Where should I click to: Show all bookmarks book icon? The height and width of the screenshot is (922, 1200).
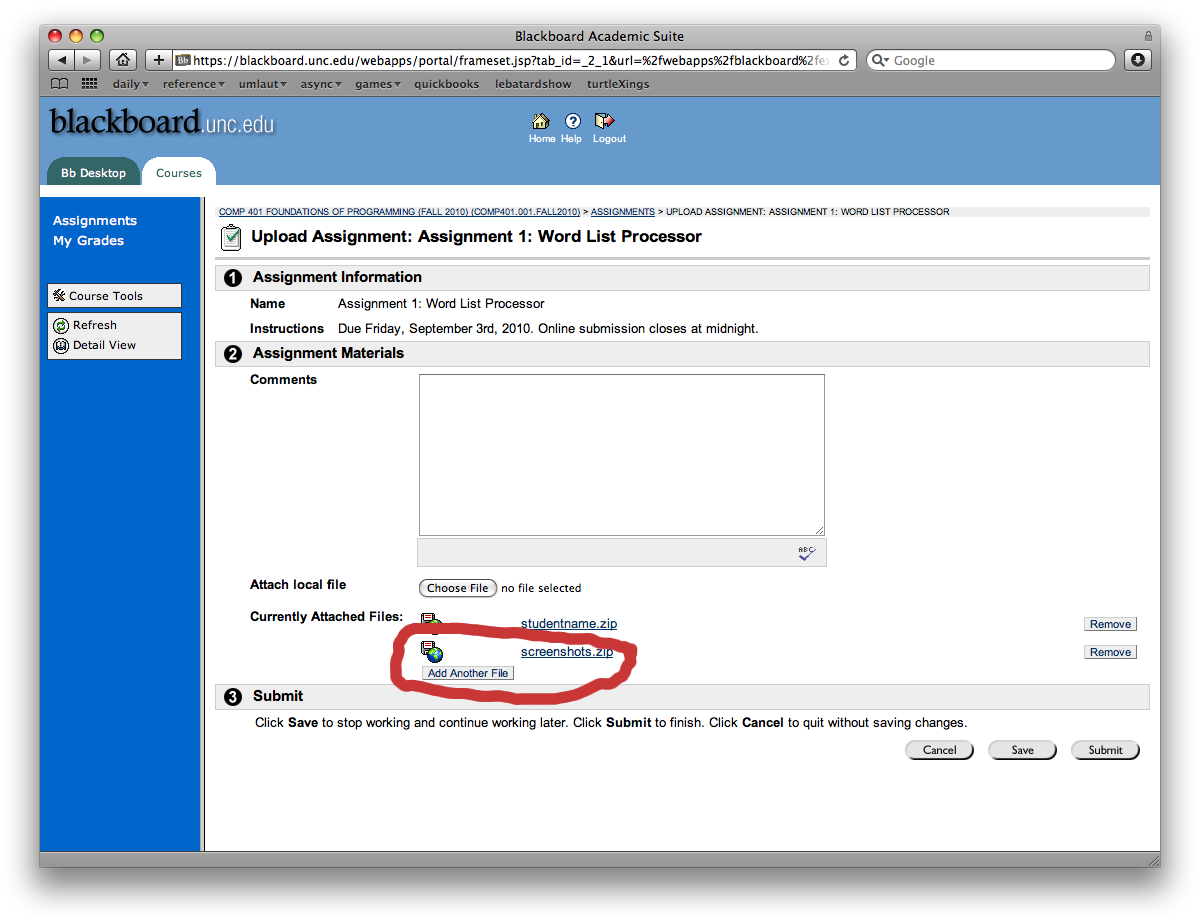tap(60, 84)
